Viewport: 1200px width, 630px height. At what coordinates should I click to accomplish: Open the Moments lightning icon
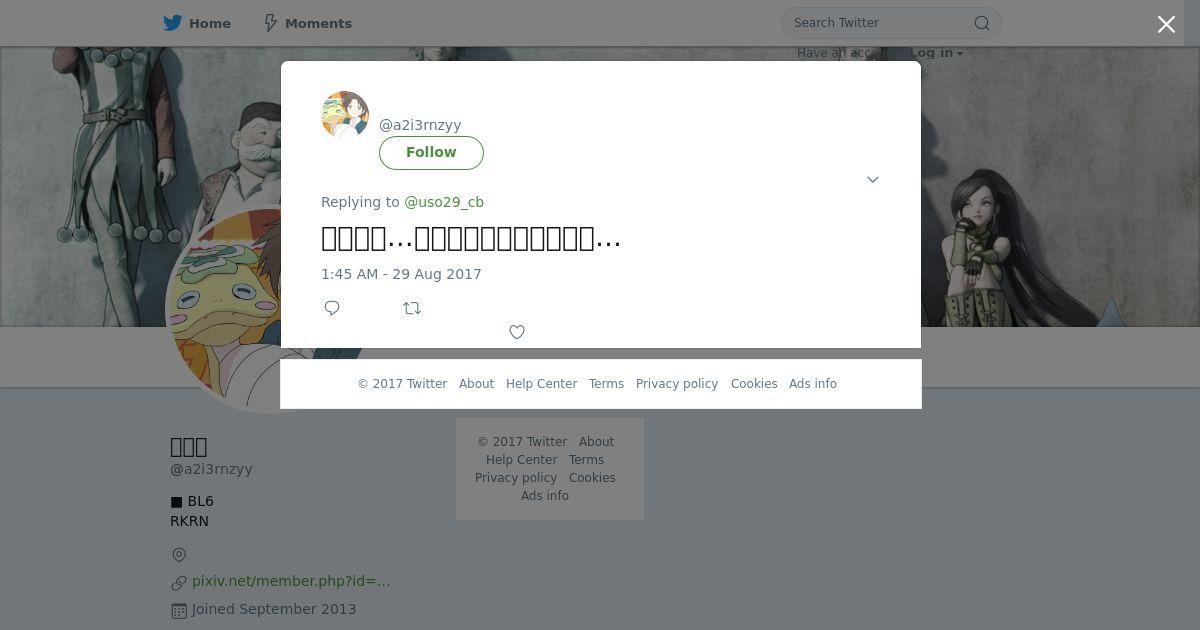click(270, 23)
